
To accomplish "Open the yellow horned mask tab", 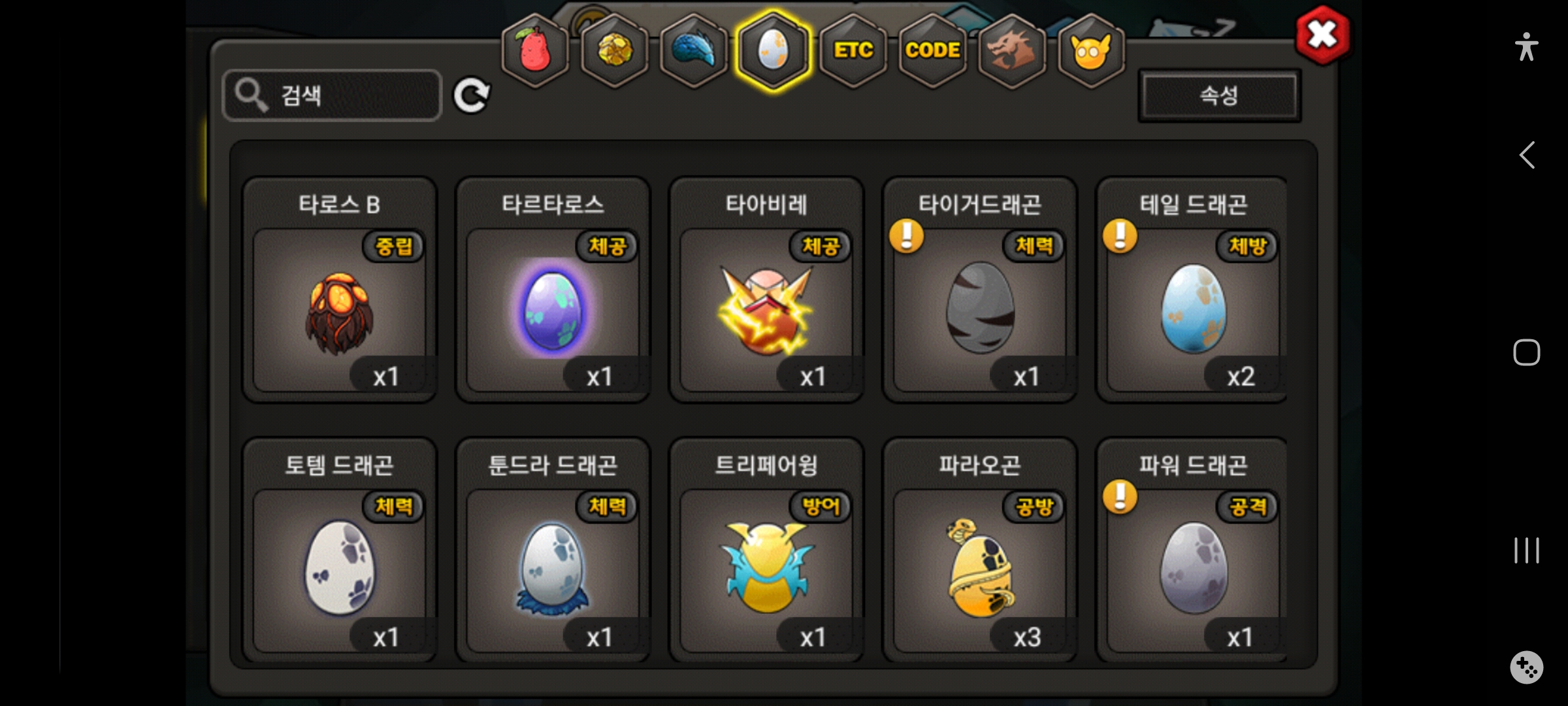I will [1091, 51].
